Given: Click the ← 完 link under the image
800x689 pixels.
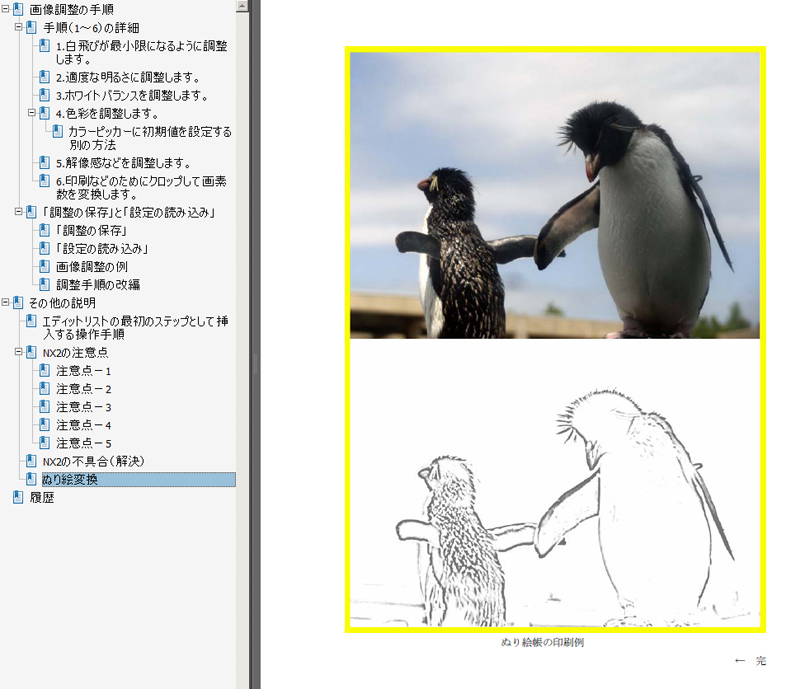Looking at the screenshot, I should tap(750, 661).
